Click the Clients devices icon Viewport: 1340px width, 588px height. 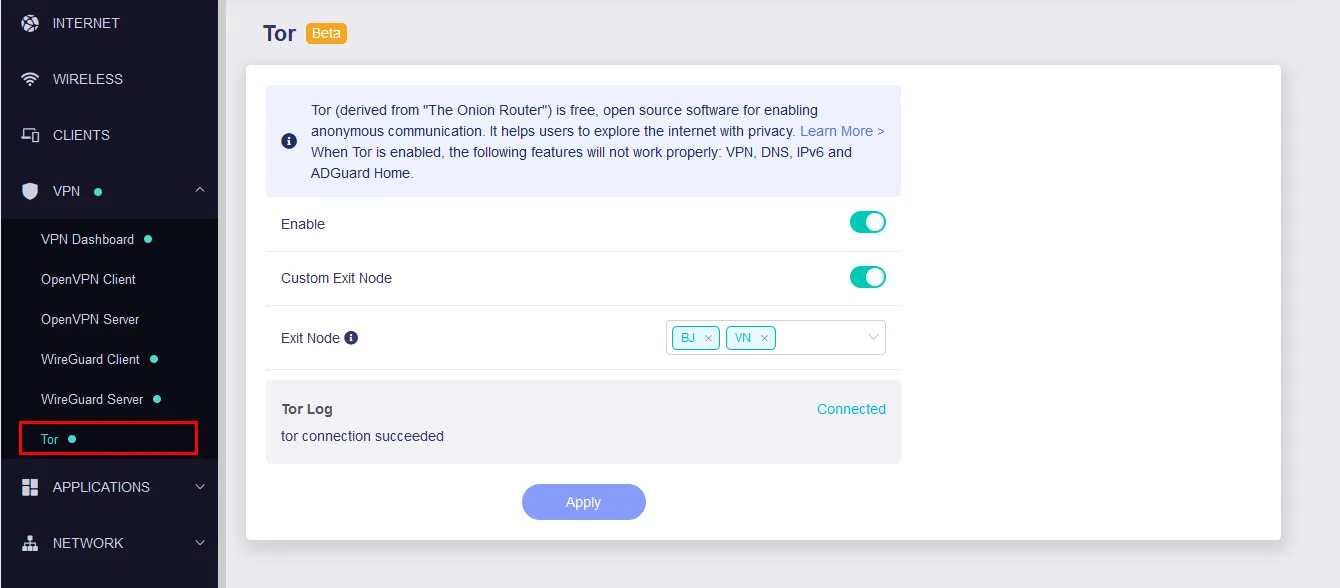pos(30,135)
